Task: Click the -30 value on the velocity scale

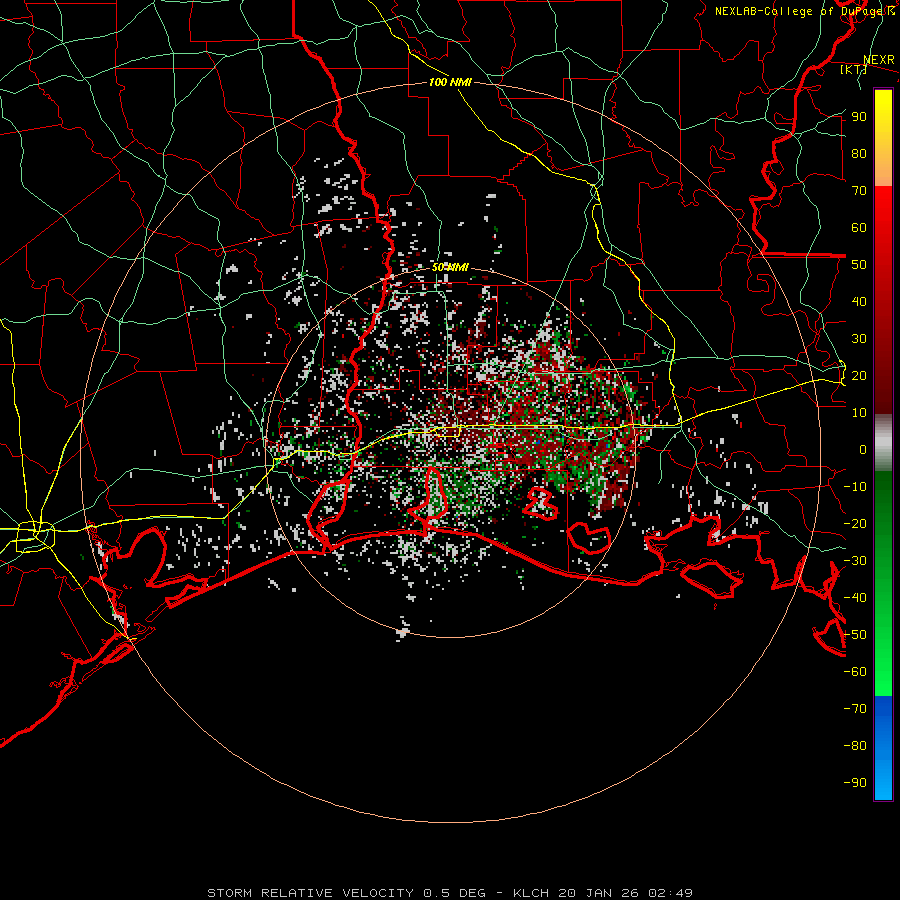Action: click(855, 561)
